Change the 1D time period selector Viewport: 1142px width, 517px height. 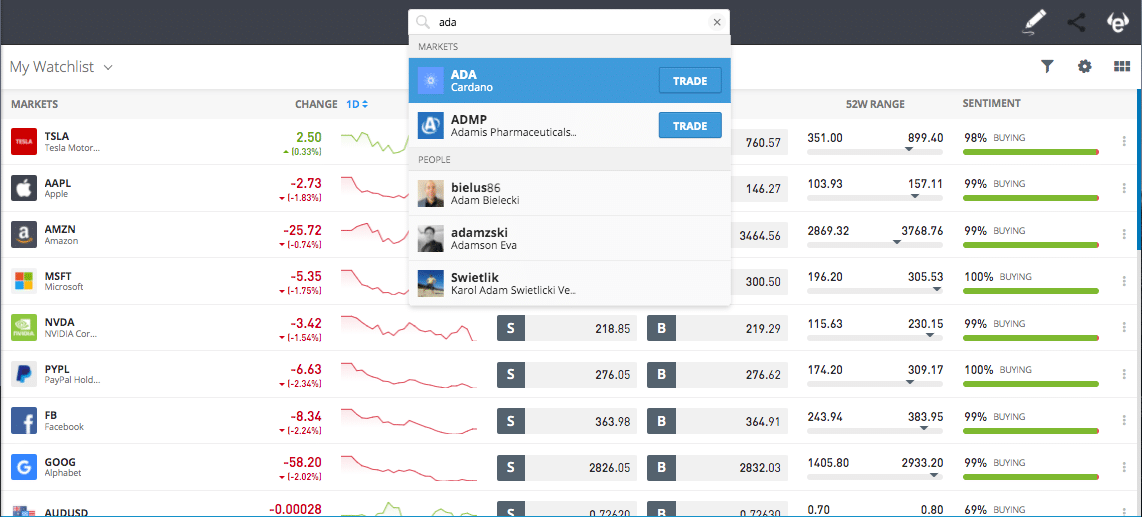(x=357, y=104)
